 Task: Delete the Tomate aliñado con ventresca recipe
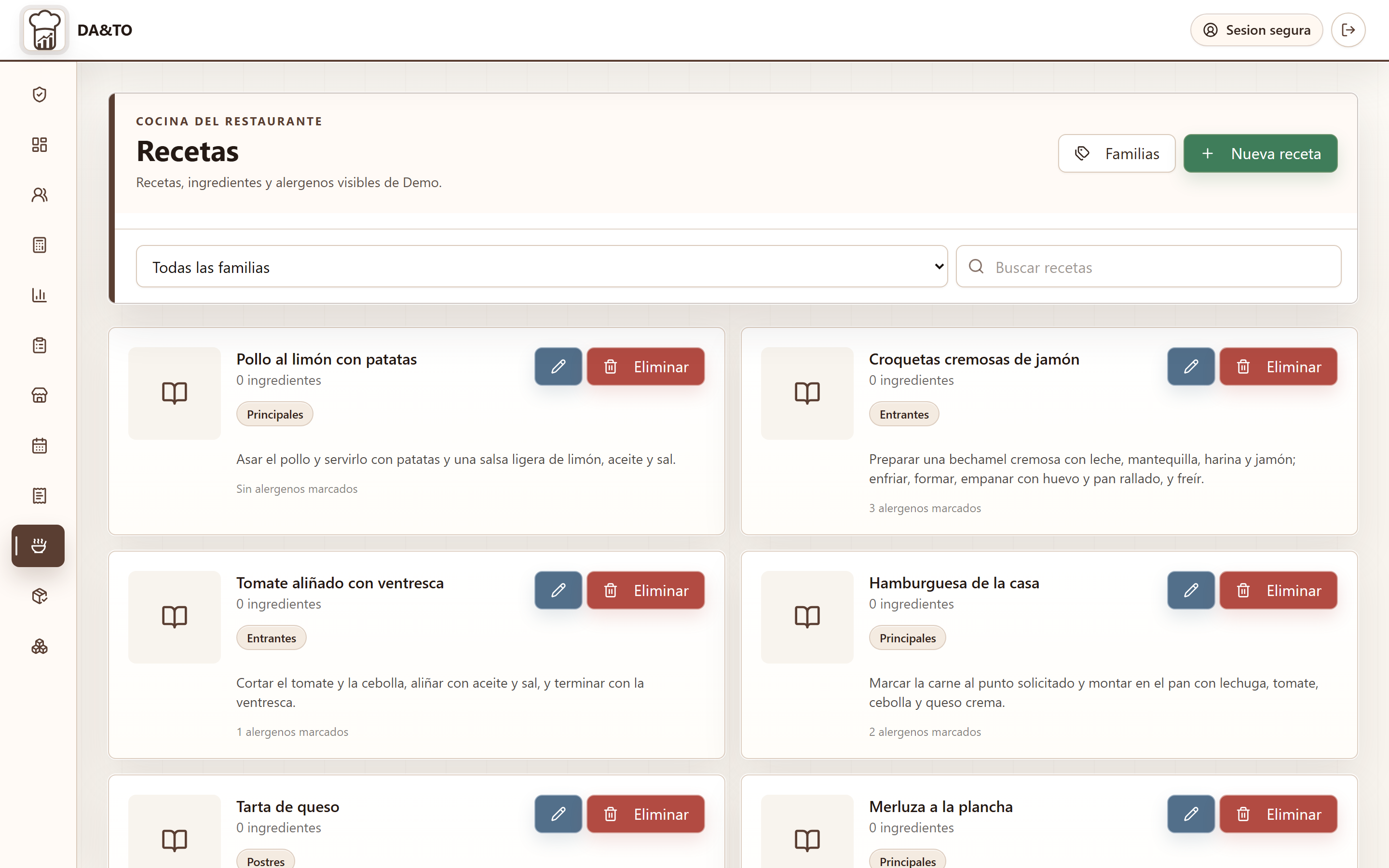coord(645,590)
